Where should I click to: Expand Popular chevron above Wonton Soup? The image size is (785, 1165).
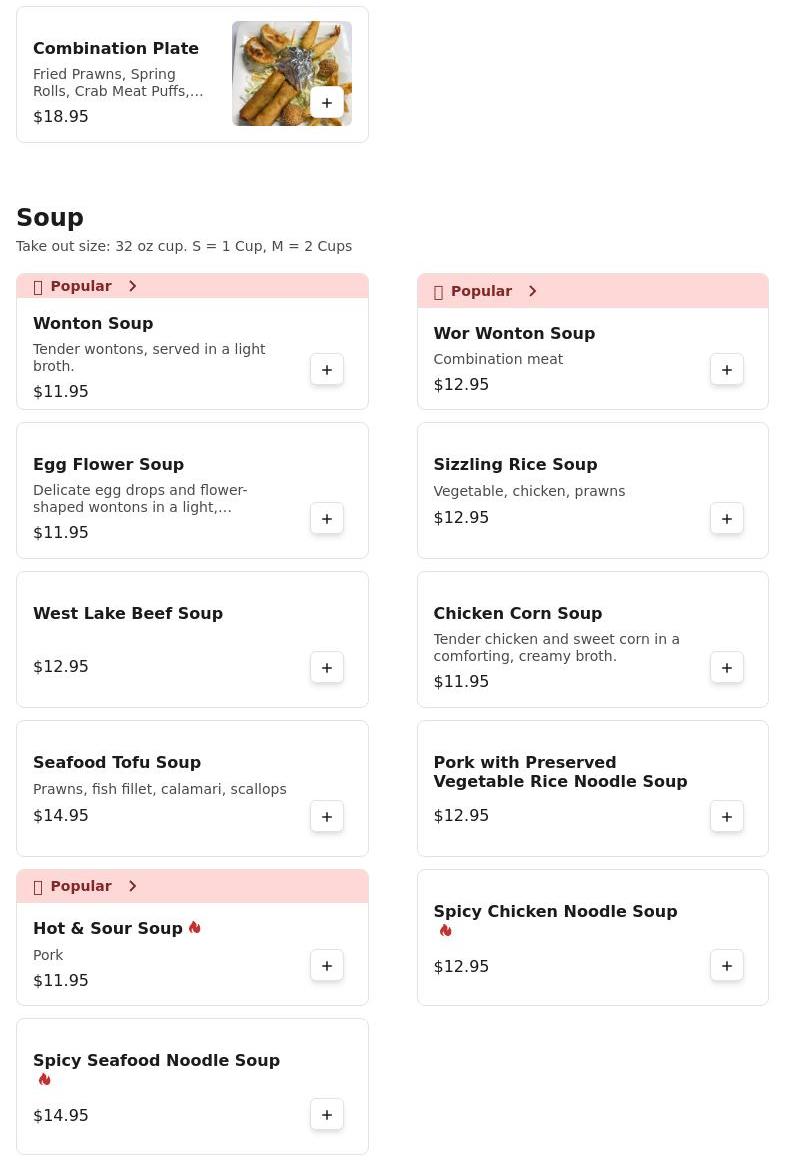point(132,286)
